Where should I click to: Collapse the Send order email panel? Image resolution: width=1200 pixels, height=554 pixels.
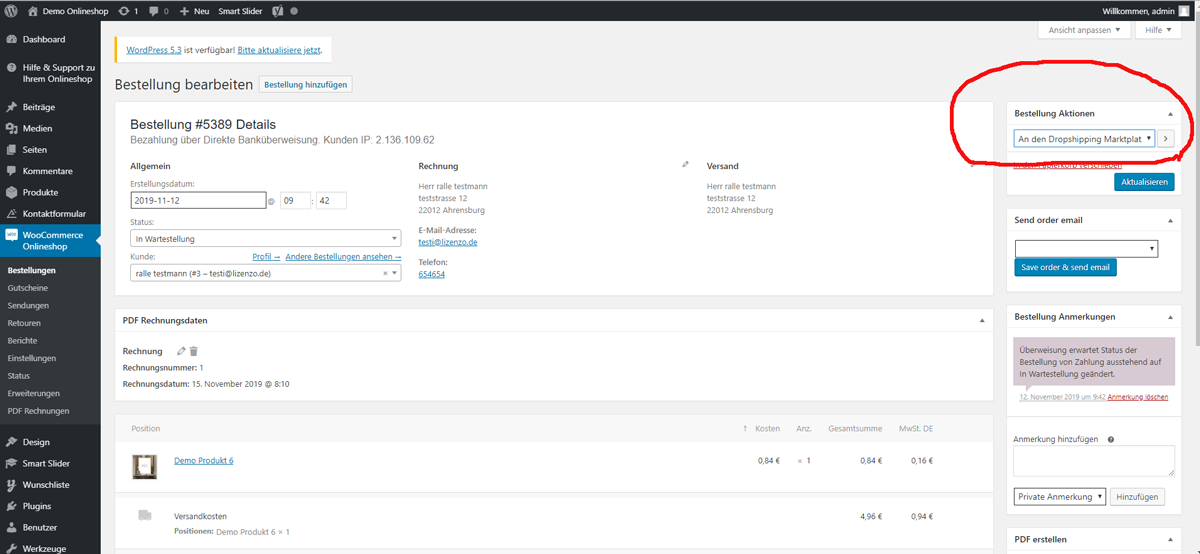[1170, 220]
